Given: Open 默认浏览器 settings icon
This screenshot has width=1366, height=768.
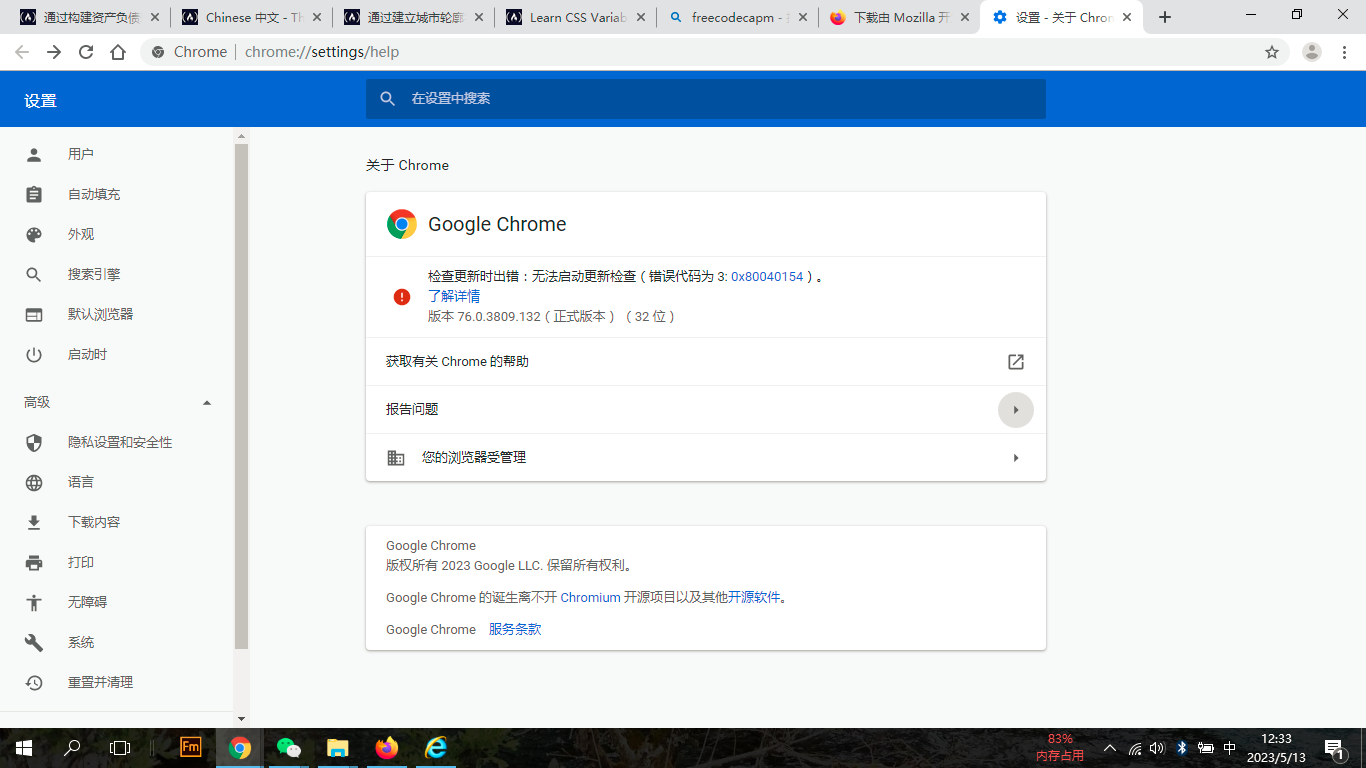Looking at the screenshot, I should 35,314.
